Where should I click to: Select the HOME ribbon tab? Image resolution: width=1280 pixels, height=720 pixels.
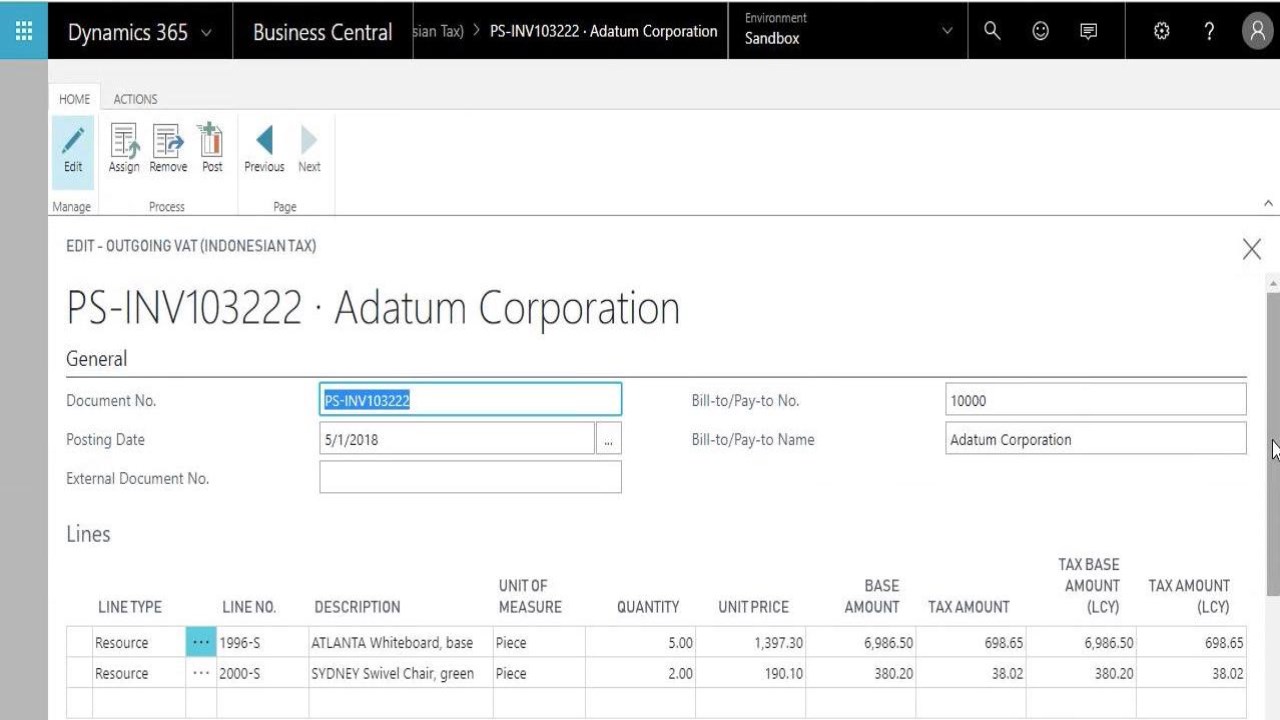point(74,99)
